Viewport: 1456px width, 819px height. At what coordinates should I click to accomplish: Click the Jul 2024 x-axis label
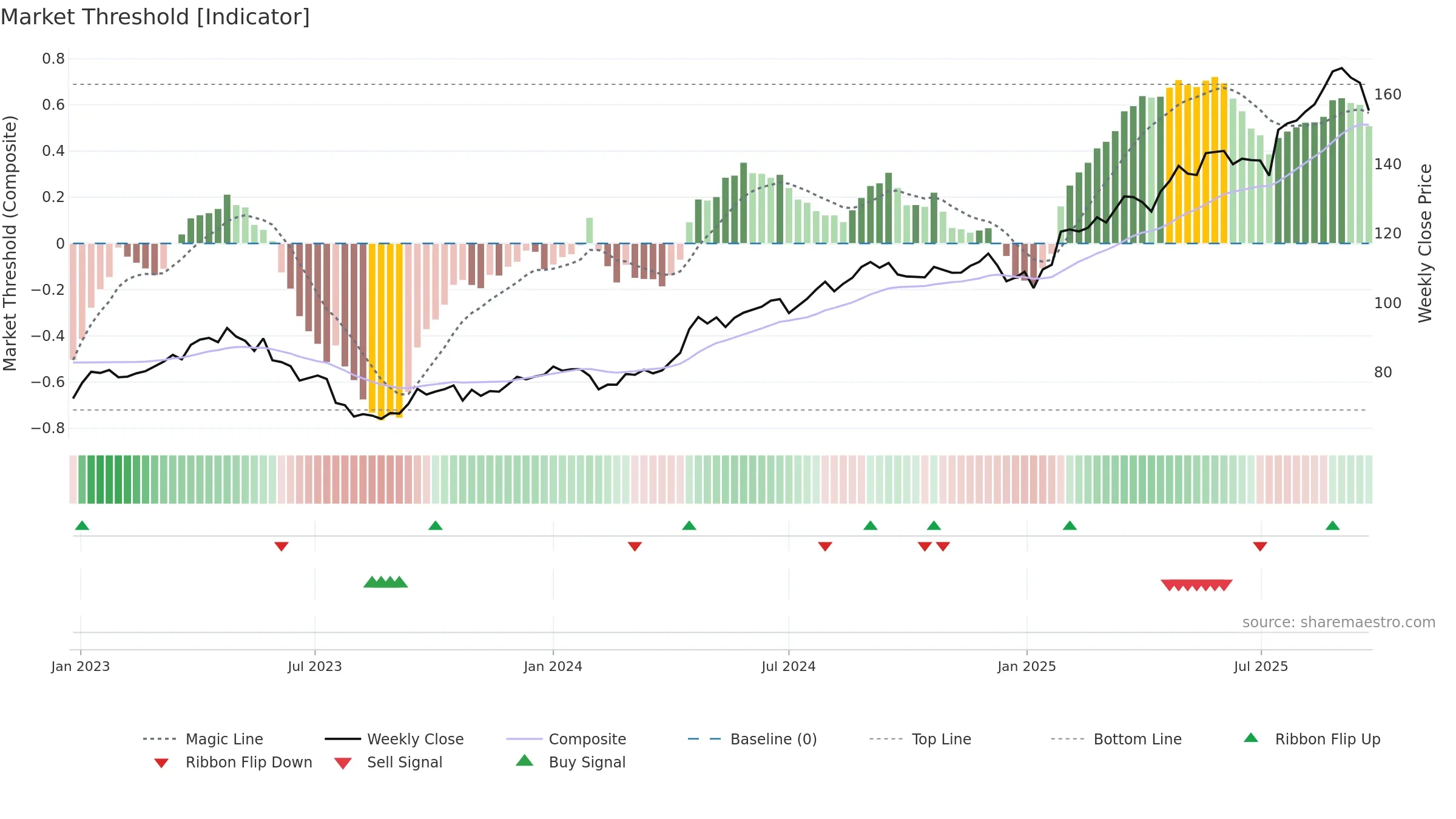(x=789, y=666)
